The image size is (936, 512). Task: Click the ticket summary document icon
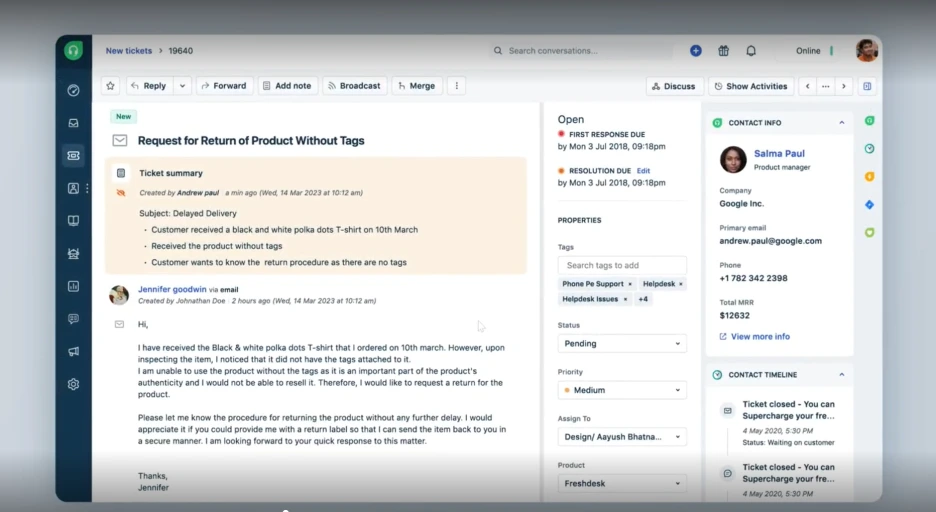click(x=121, y=173)
